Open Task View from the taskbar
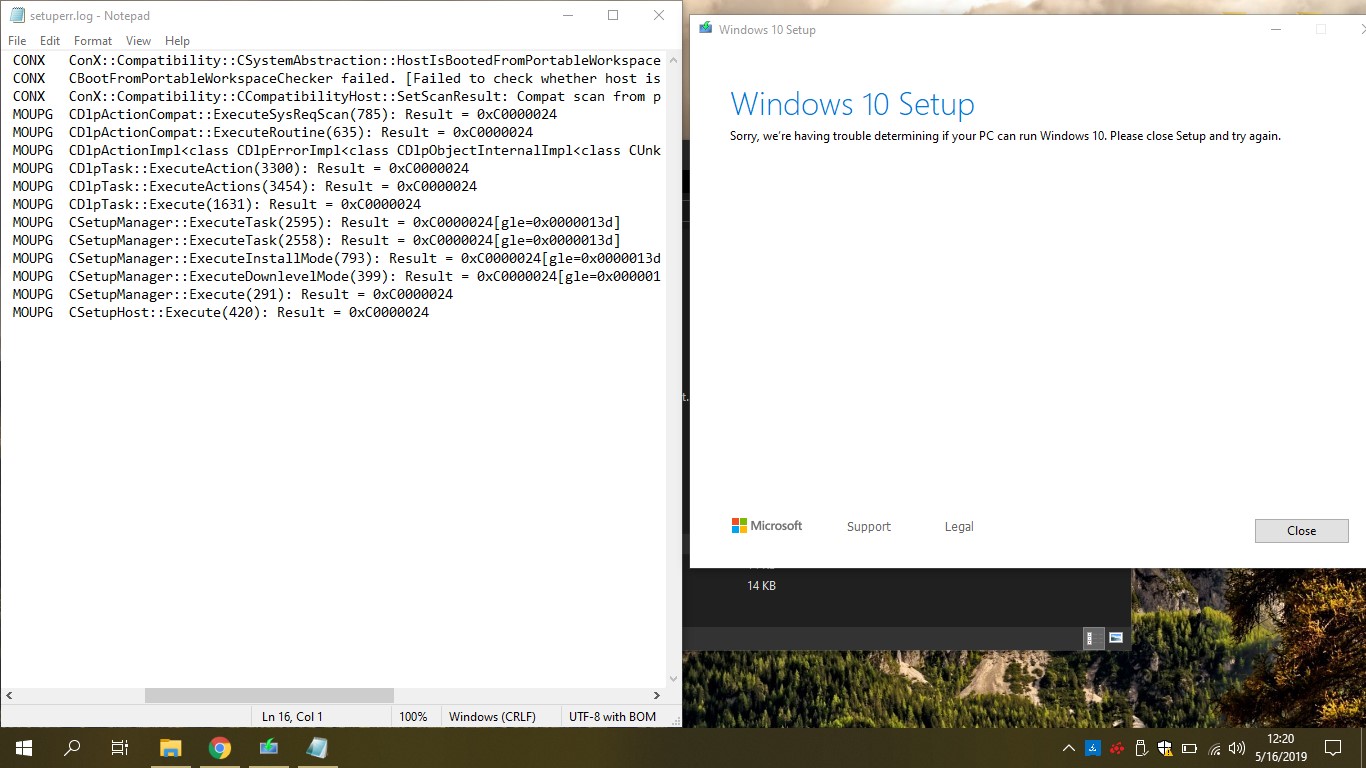This screenshot has height=768, width=1366. [x=120, y=748]
